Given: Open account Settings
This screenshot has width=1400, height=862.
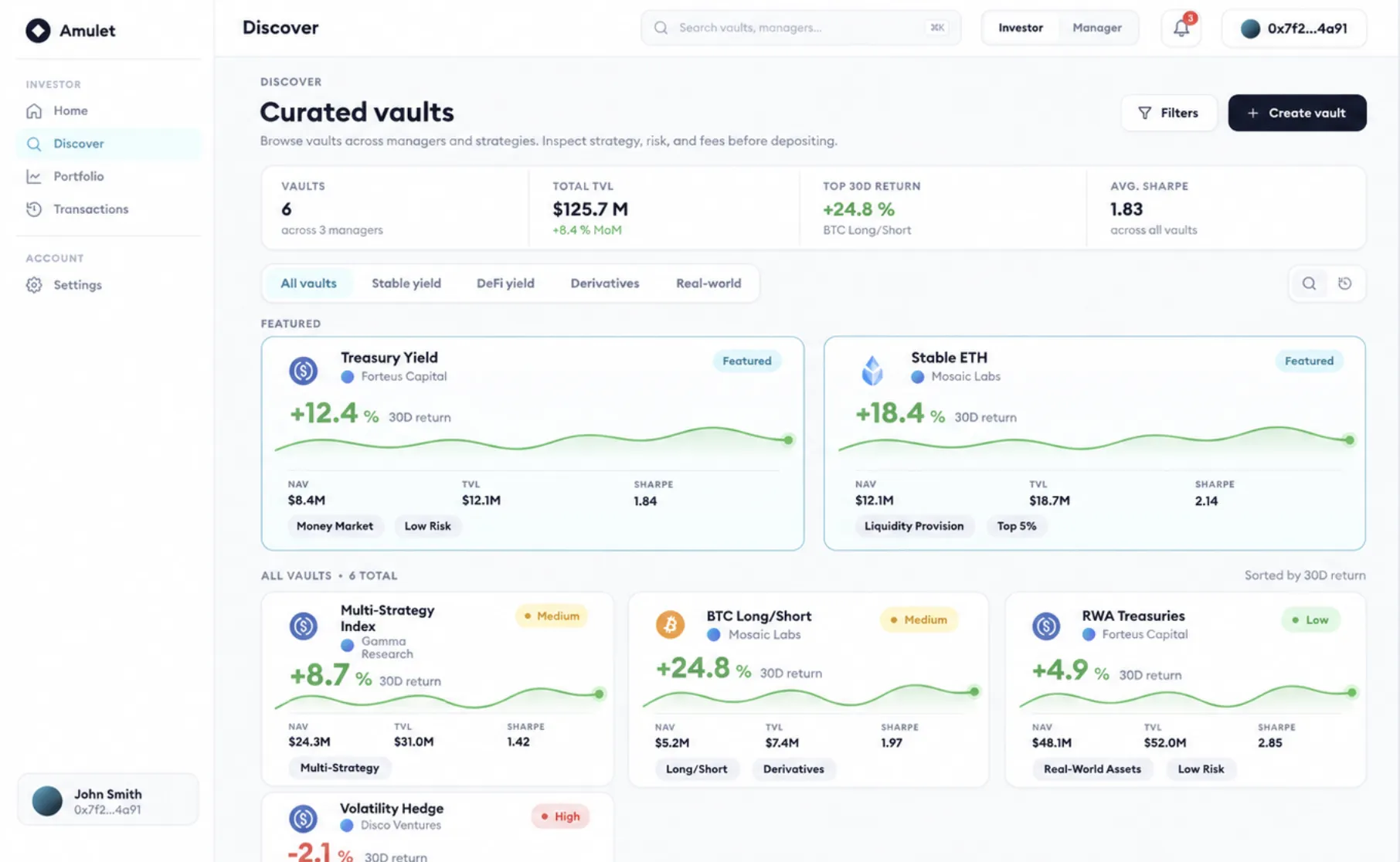Looking at the screenshot, I should 108,285.
